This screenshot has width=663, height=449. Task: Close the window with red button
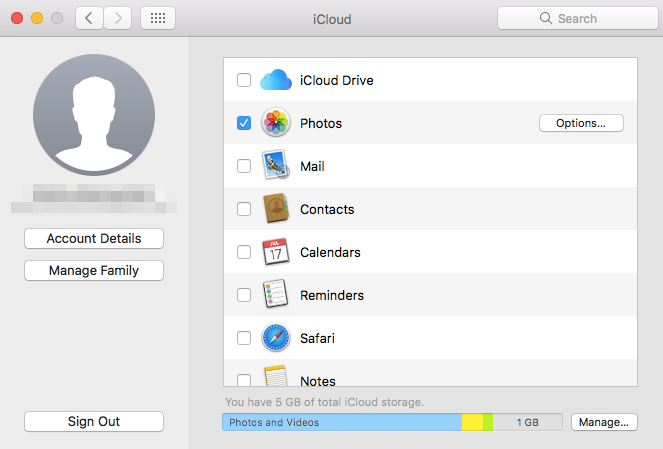[x=17, y=18]
